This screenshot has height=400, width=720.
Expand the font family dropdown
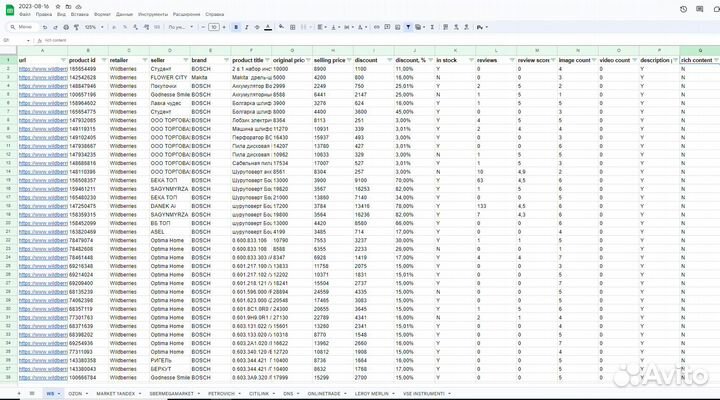tap(178, 27)
